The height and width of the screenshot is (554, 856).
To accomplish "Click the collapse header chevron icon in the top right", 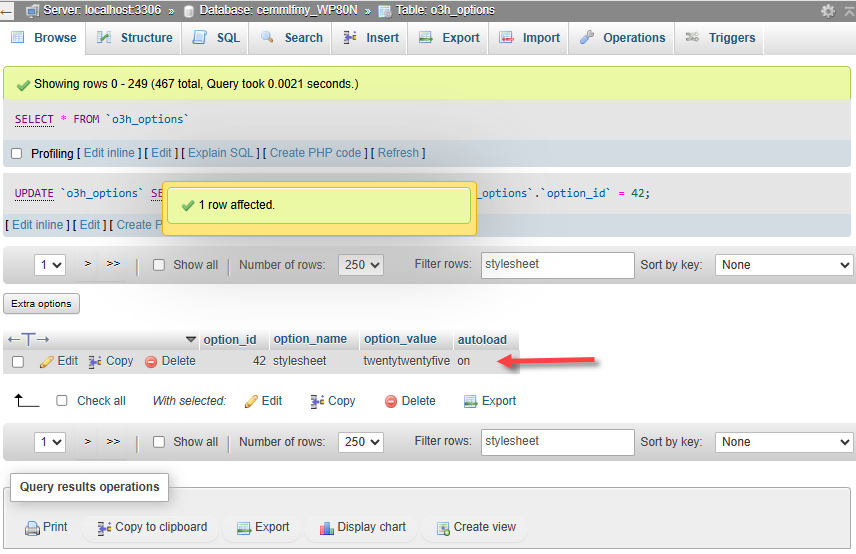I will click(x=849, y=10).
